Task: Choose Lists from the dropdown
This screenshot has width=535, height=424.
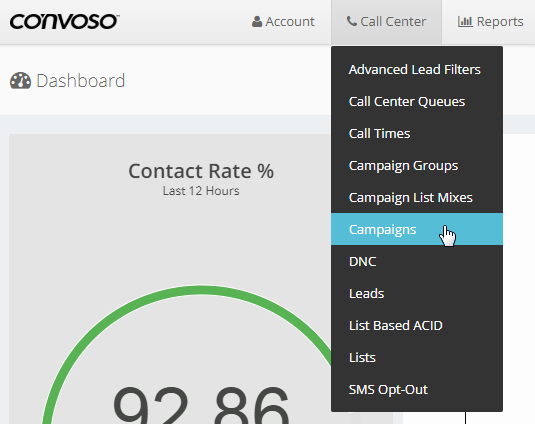Action: pos(417,357)
